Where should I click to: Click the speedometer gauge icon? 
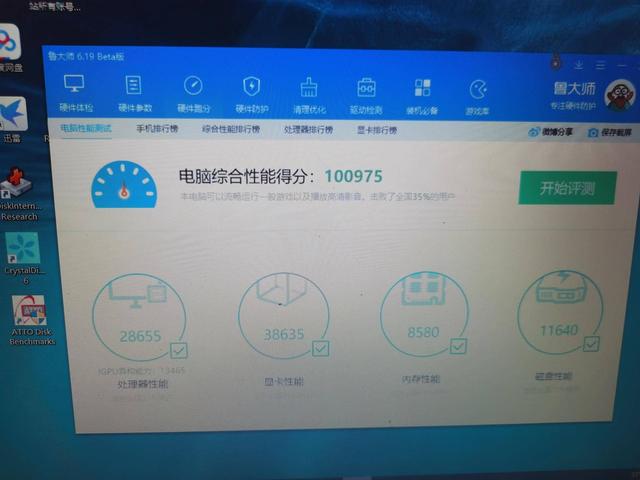(x=124, y=184)
